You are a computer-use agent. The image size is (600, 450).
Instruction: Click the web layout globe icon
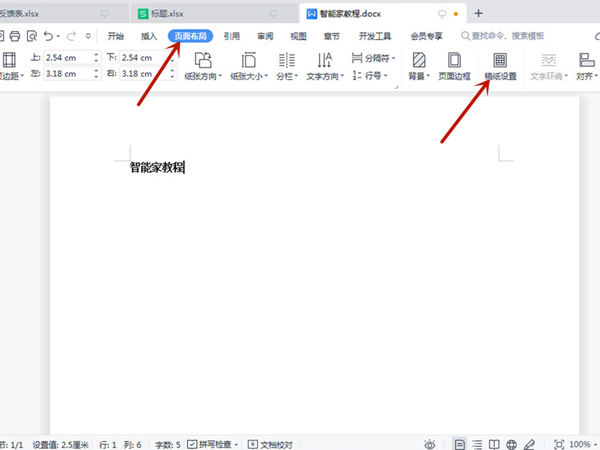[511, 443]
